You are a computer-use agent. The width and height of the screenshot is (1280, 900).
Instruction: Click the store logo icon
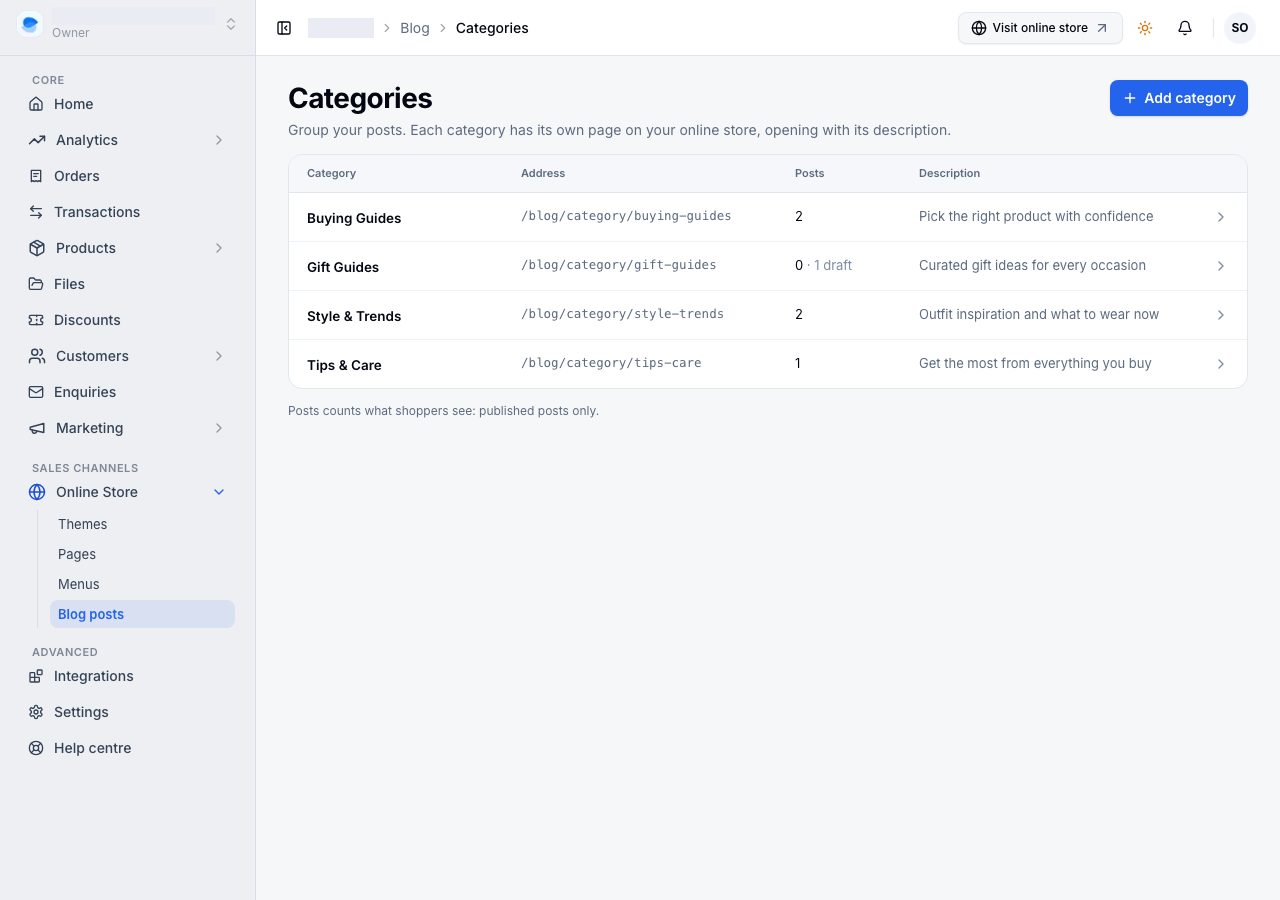pyautogui.click(x=30, y=24)
